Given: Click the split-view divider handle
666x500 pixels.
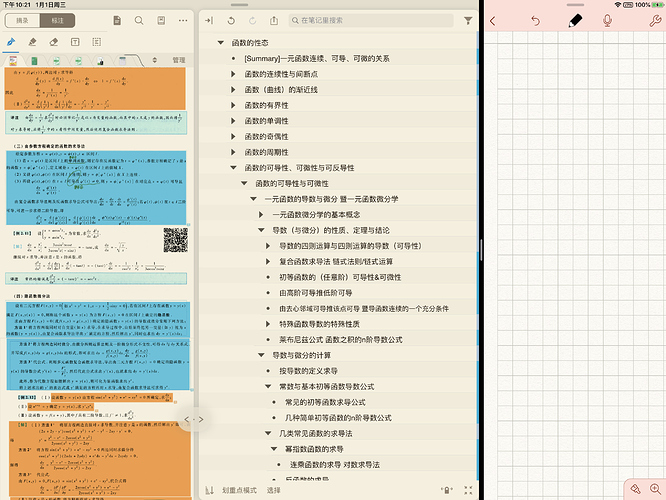Looking at the screenshot, I should pos(481,250).
